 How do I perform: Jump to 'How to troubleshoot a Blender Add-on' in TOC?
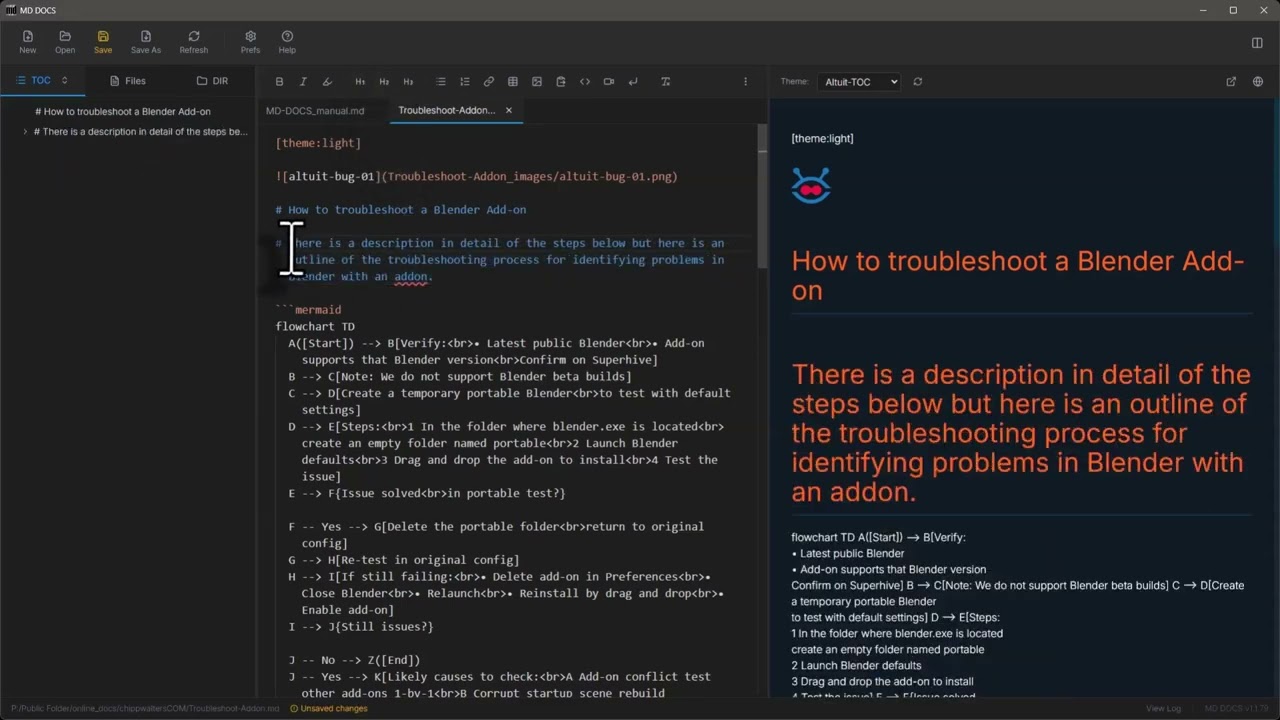(123, 112)
